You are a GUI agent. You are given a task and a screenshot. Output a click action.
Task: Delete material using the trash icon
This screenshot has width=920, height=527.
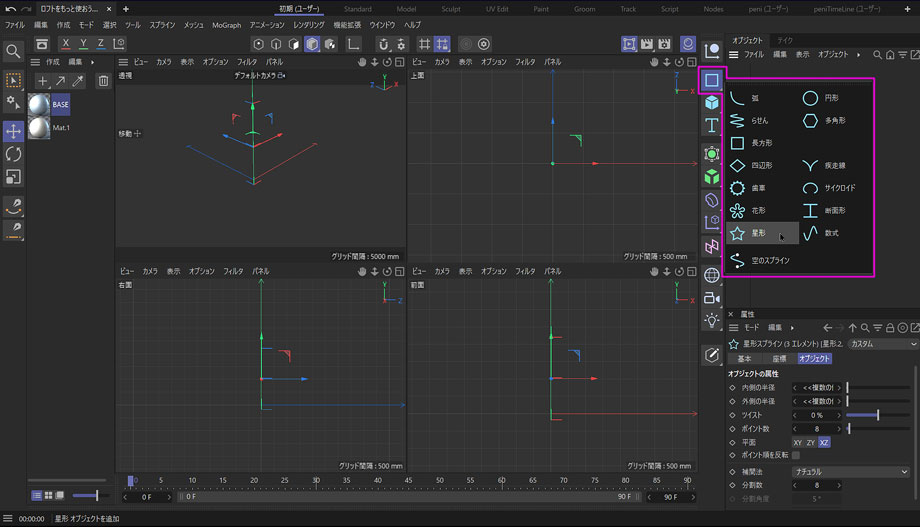tap(103, 81)
